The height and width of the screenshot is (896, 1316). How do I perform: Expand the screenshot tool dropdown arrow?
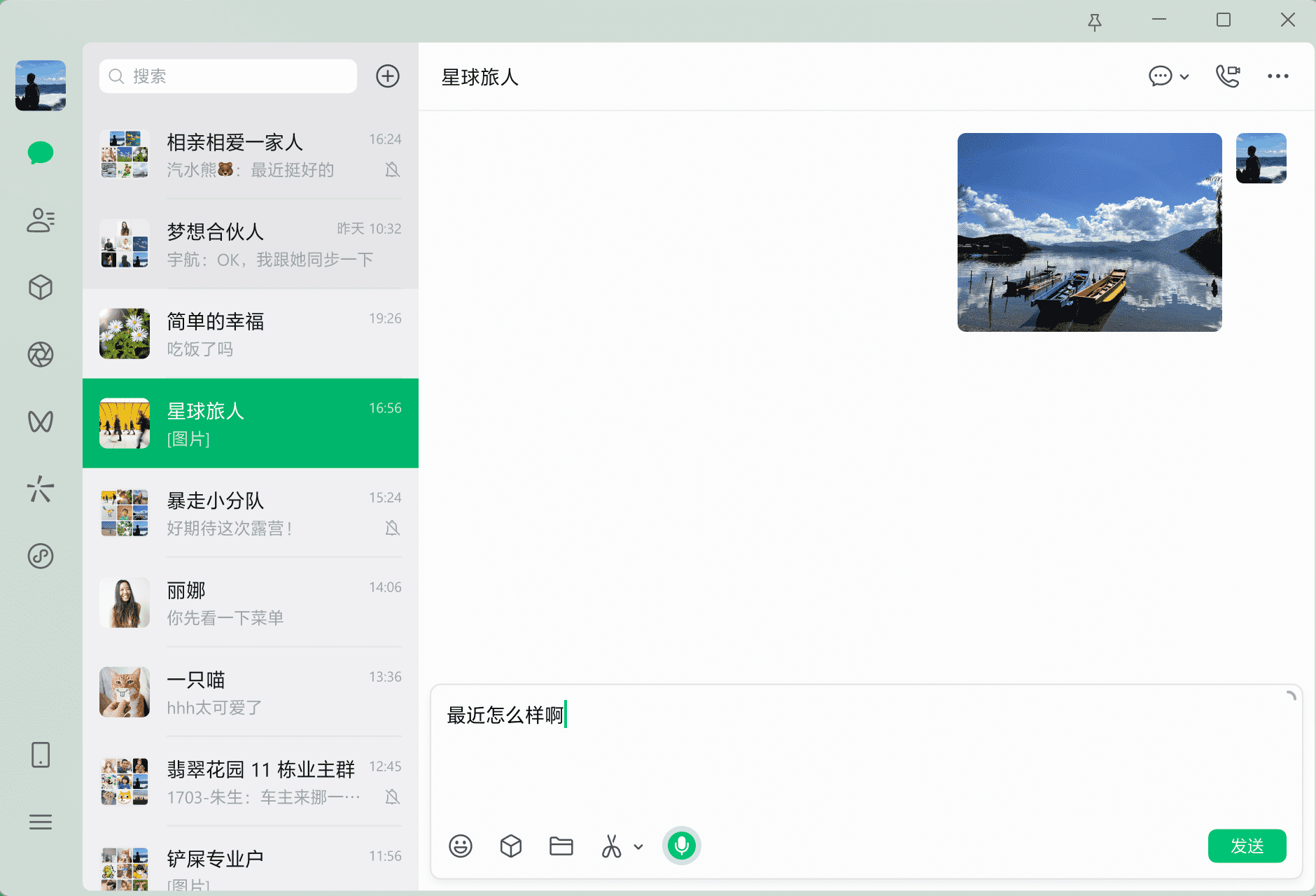(x=637, y=846)
